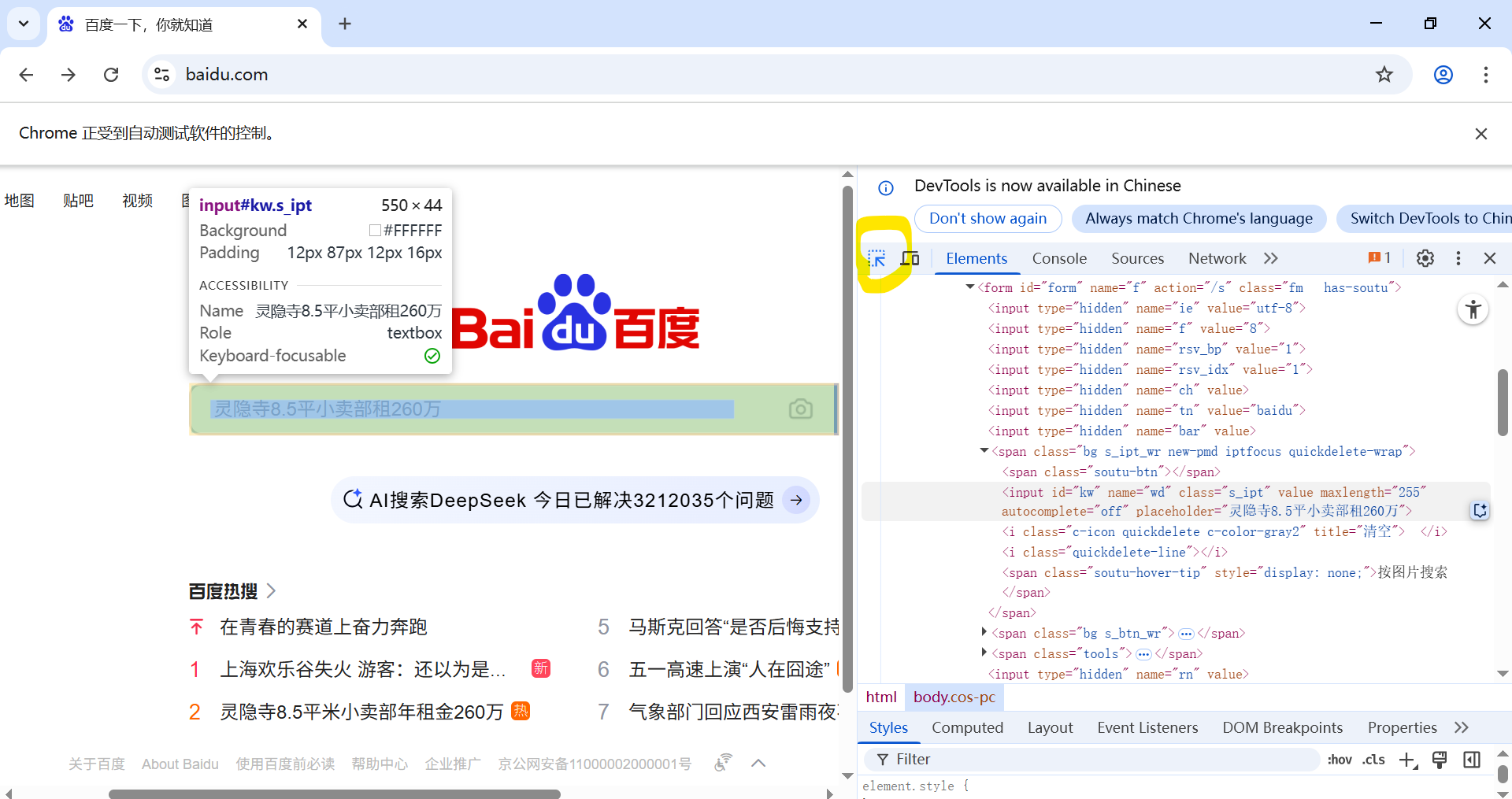1512x799 pixels.
Task: Click the Baidu search input box
Action: point(513,409)
